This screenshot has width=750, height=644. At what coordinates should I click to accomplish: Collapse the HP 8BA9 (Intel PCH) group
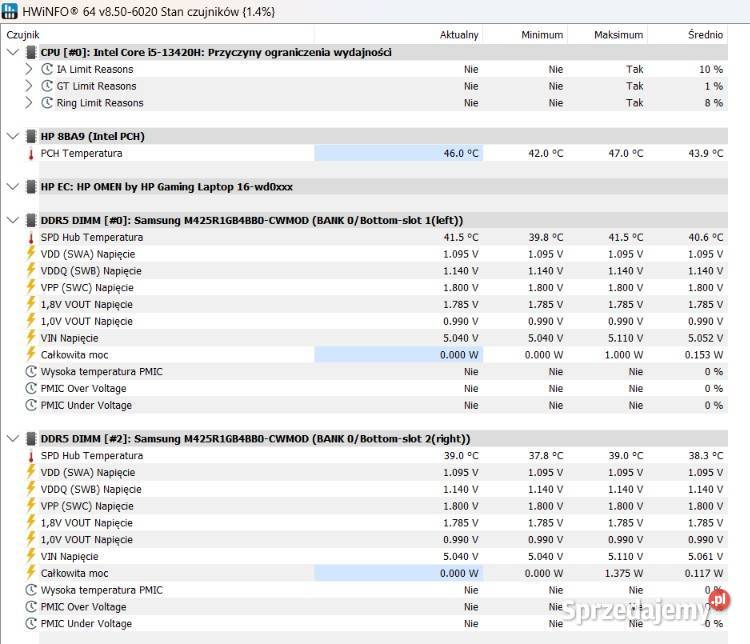pyautogui.click(x=13, y=136)
